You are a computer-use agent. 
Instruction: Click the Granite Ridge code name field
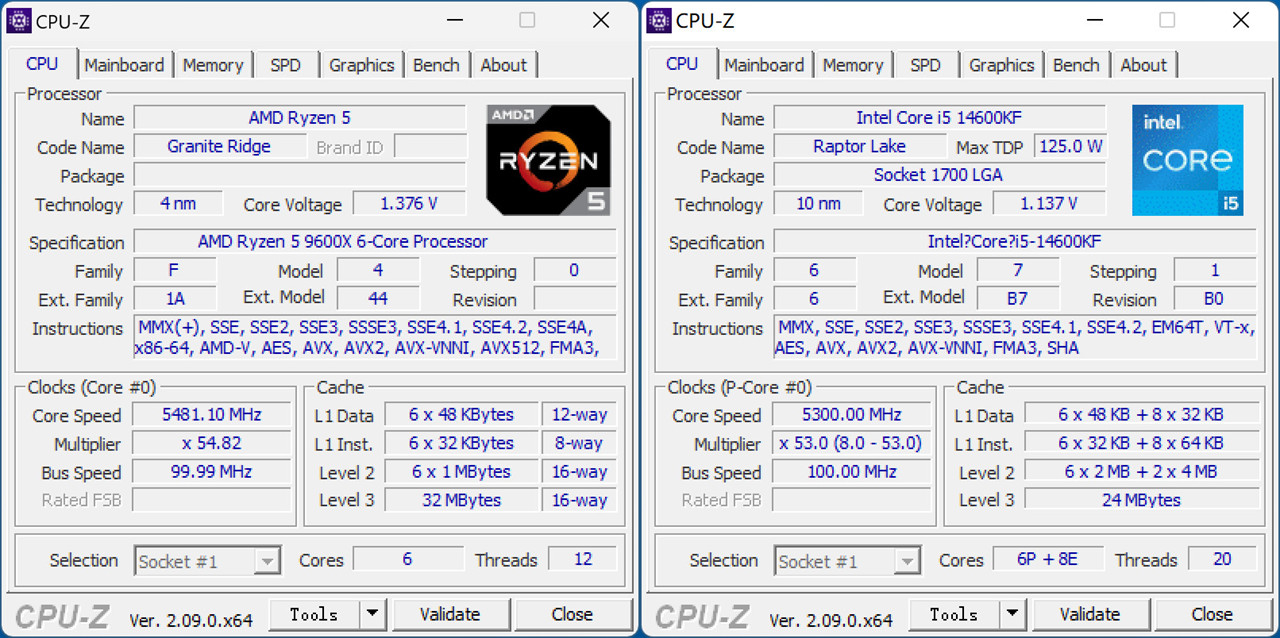219,146
